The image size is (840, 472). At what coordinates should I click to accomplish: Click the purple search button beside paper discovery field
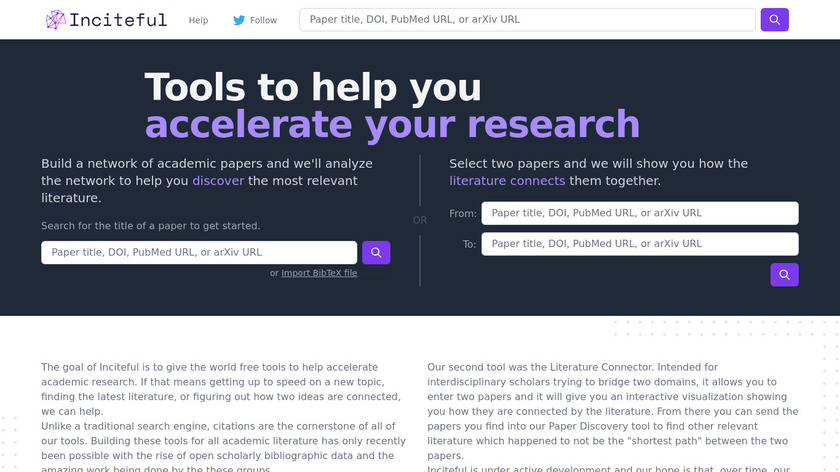pos(376,253)
